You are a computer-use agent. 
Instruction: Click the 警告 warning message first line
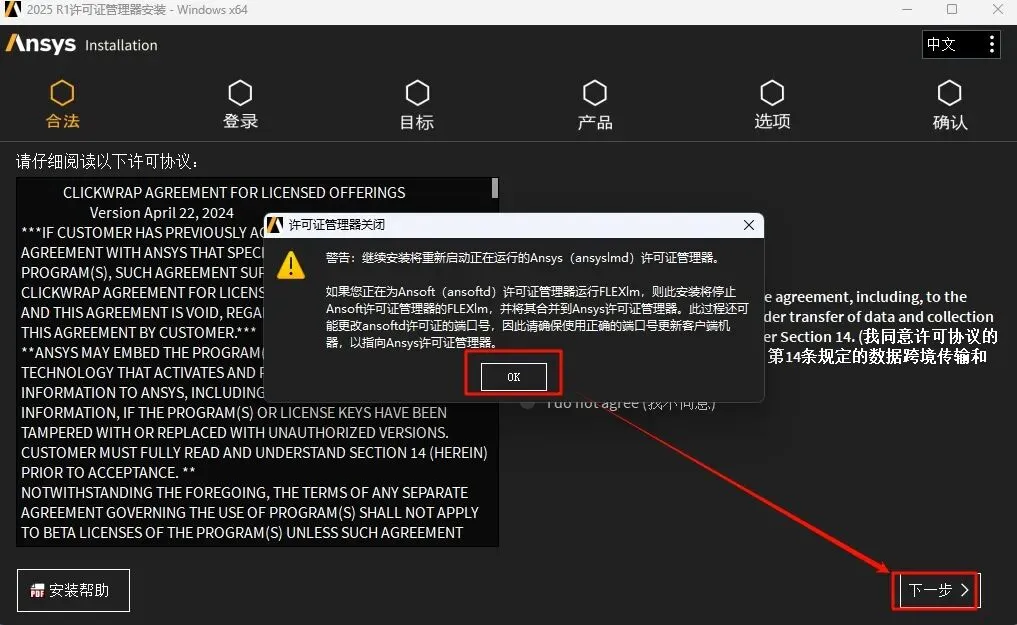pos(522,258)
